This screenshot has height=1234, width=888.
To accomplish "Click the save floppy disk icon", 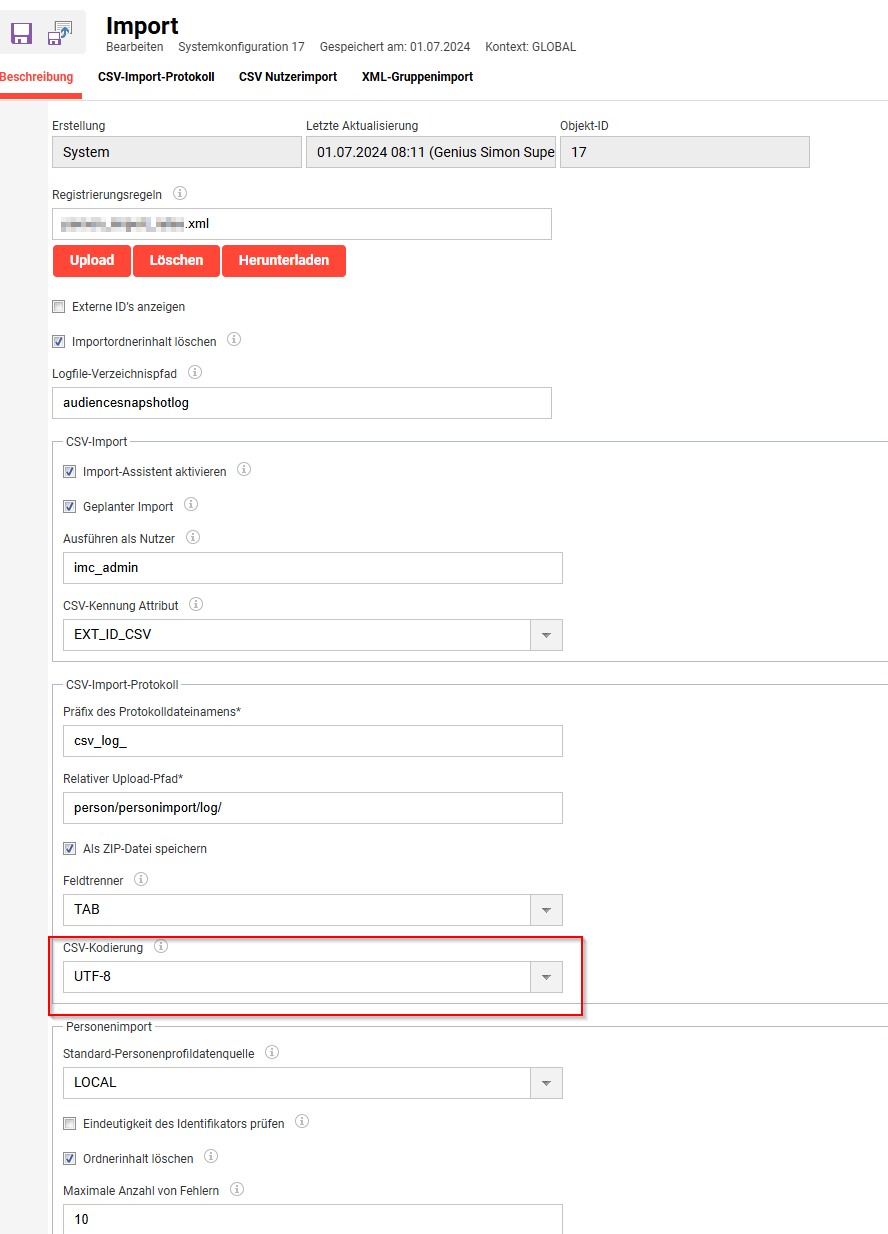I will pos(21,33).
